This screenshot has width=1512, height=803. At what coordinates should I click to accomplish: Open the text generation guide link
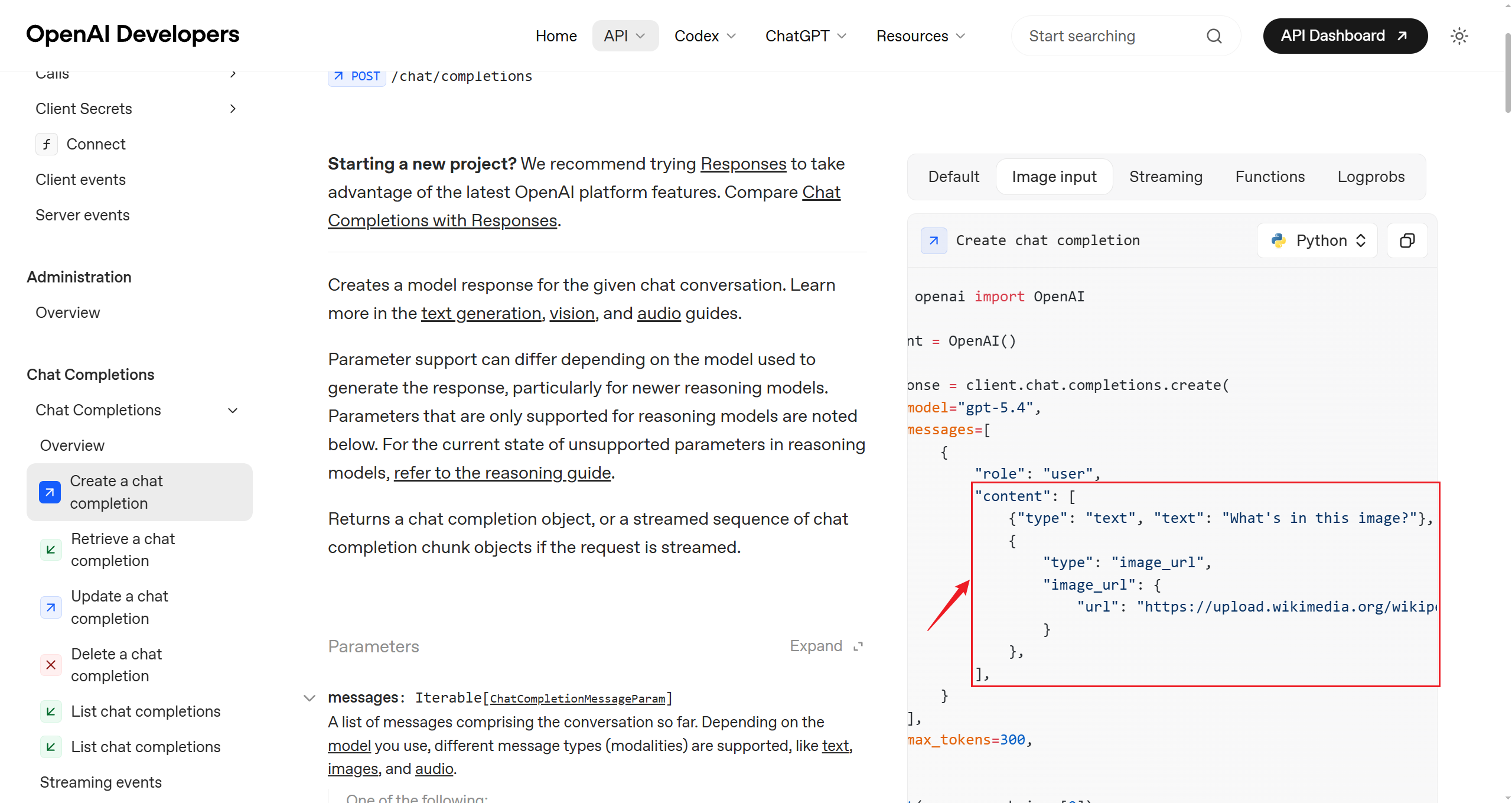(481, 313)
